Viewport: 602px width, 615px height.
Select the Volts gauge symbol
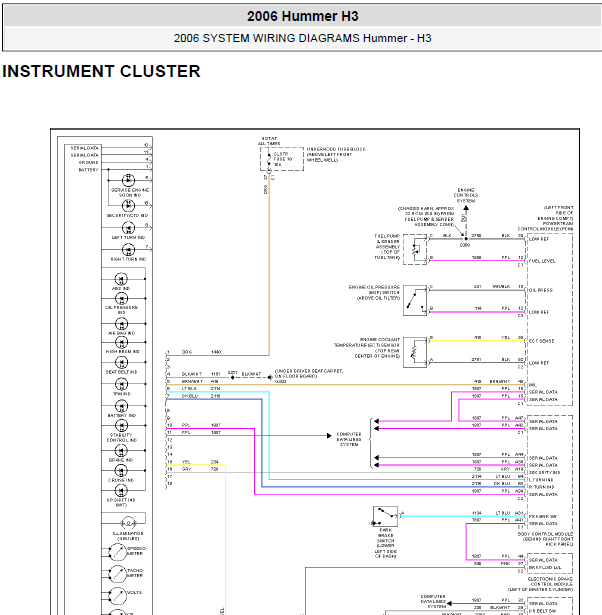click(117, 596)
